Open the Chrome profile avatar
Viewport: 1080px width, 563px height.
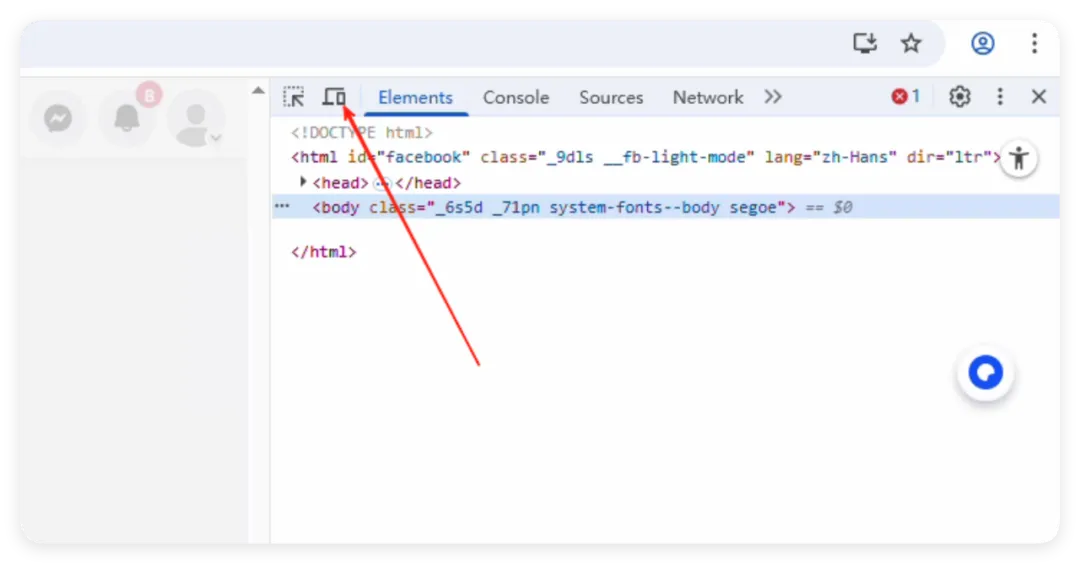pos(983,43)
